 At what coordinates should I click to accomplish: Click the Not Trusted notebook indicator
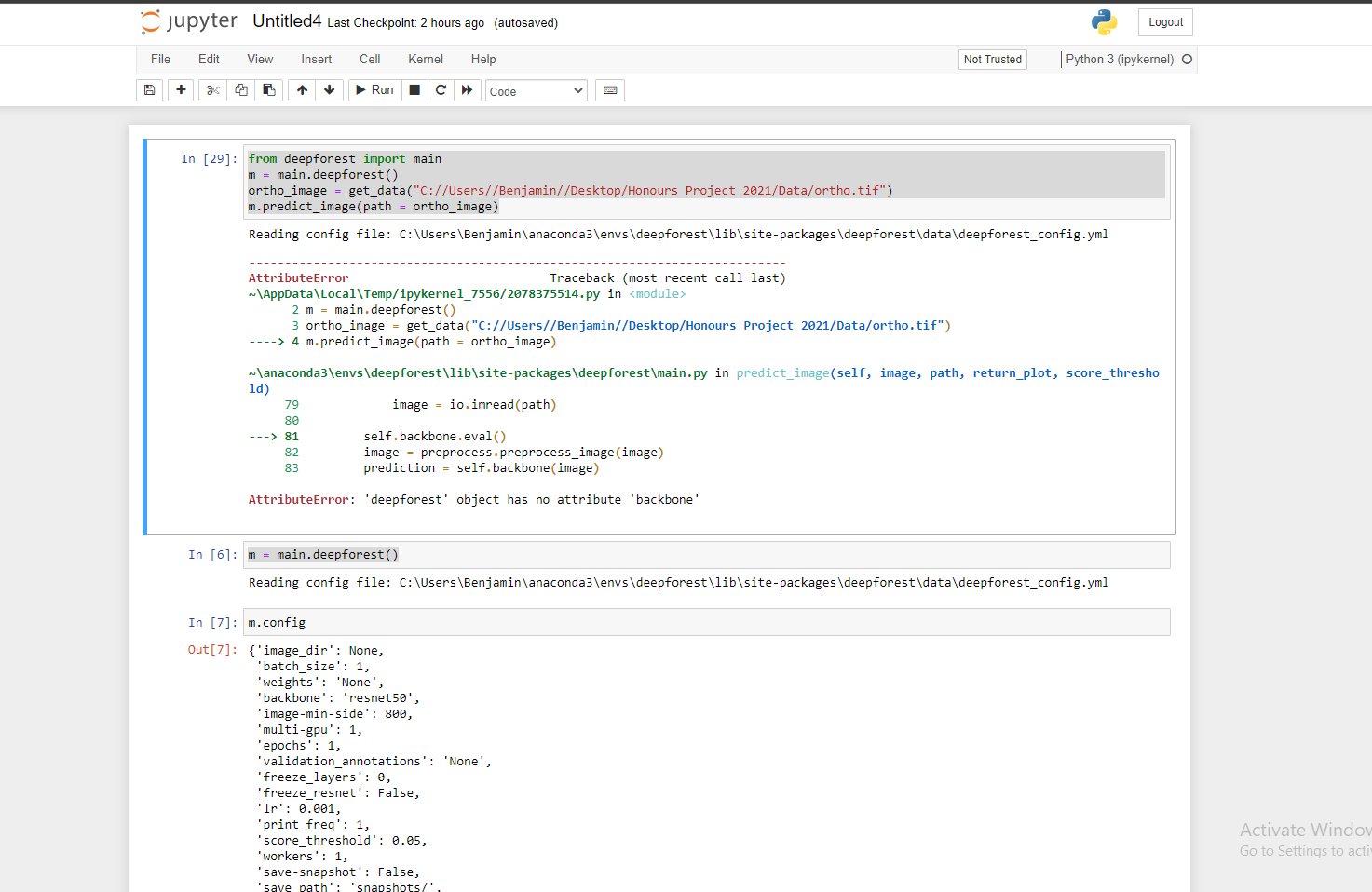(992, 59)
